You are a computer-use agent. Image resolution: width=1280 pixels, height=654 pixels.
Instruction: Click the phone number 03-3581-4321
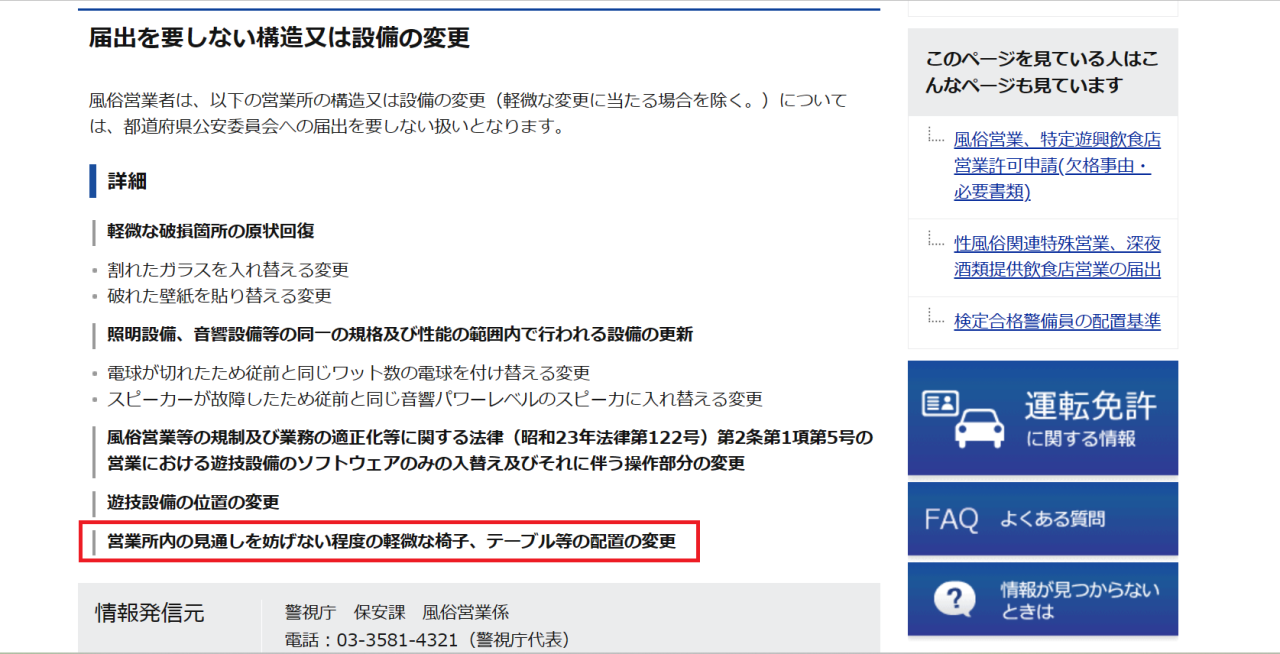pyautogui.click(x=398, y=639)
